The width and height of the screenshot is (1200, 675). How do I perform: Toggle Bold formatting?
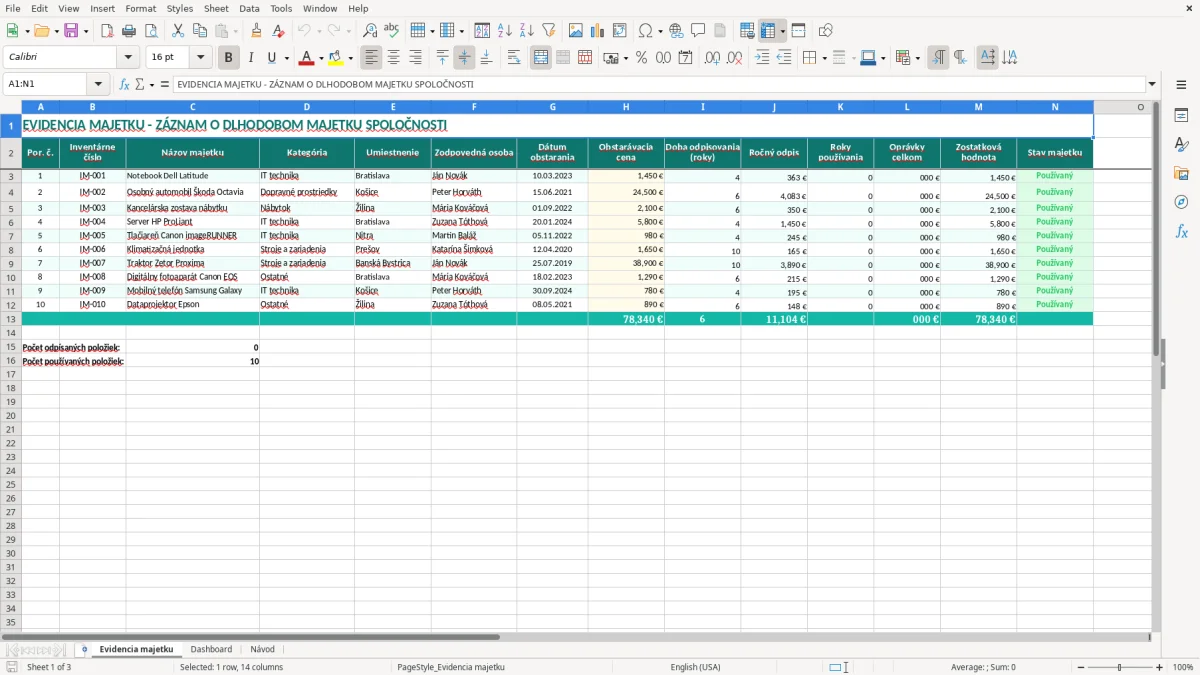[x=229, y=58]
